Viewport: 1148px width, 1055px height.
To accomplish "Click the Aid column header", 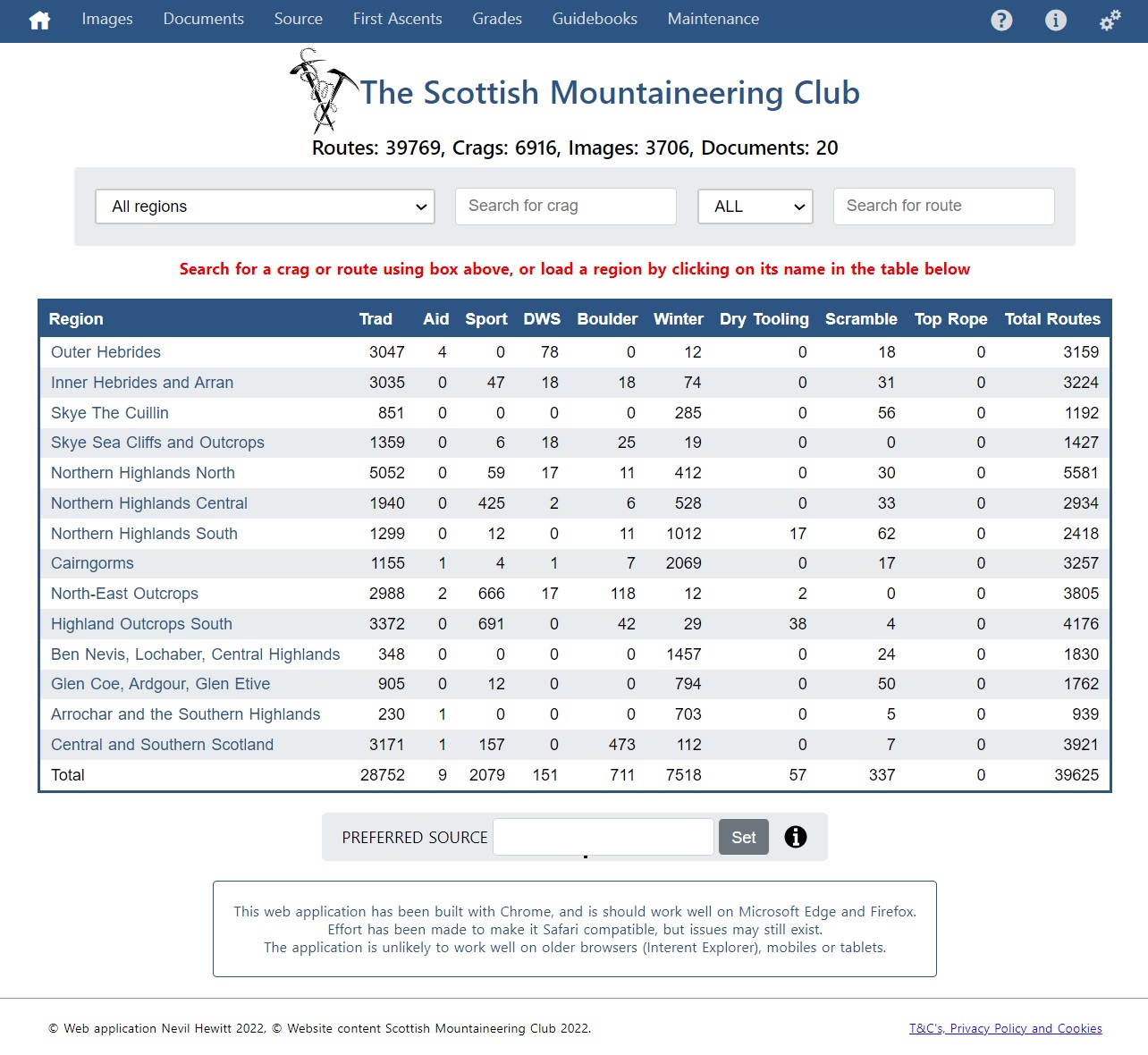I will pyautogui.click(x=436, y=319).
